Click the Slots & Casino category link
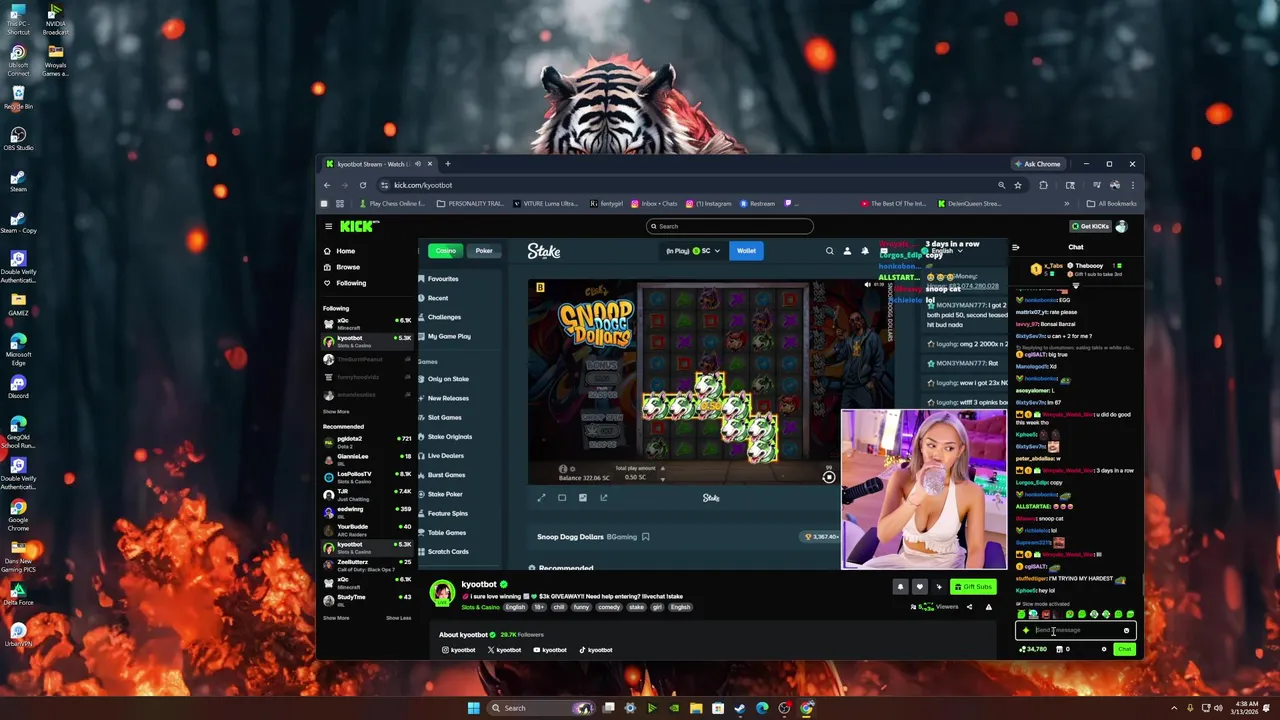The width and height of the screenshot is (1280, 720). pos(480,607)
